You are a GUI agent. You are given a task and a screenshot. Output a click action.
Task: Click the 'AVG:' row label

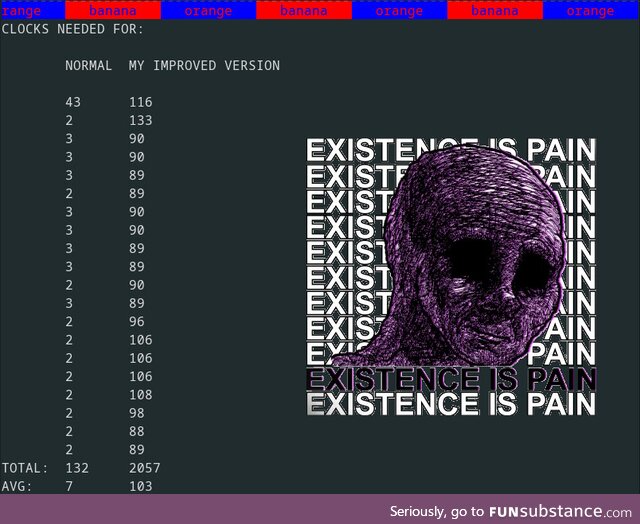(16, 486)
